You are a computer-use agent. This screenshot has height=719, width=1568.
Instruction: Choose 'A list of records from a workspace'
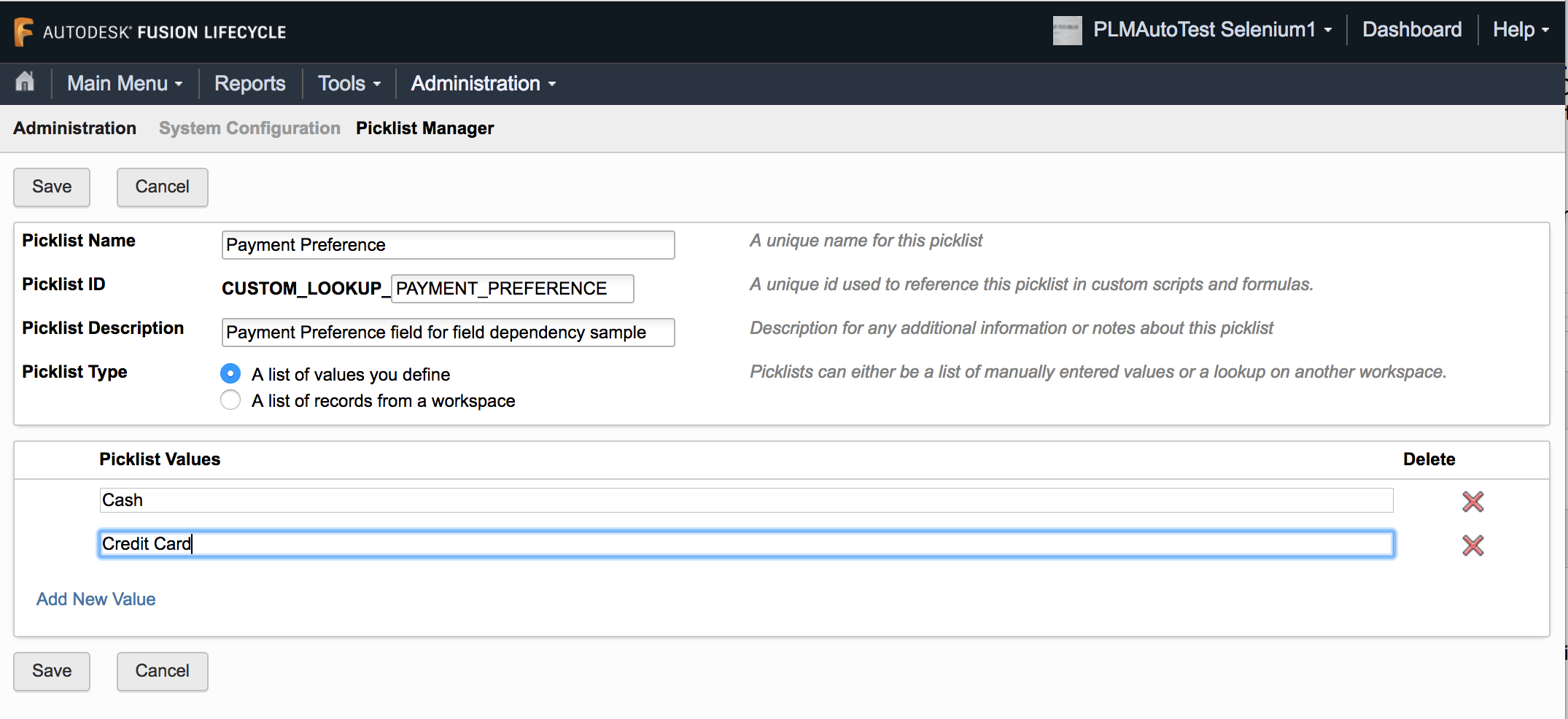pos(230,400)
